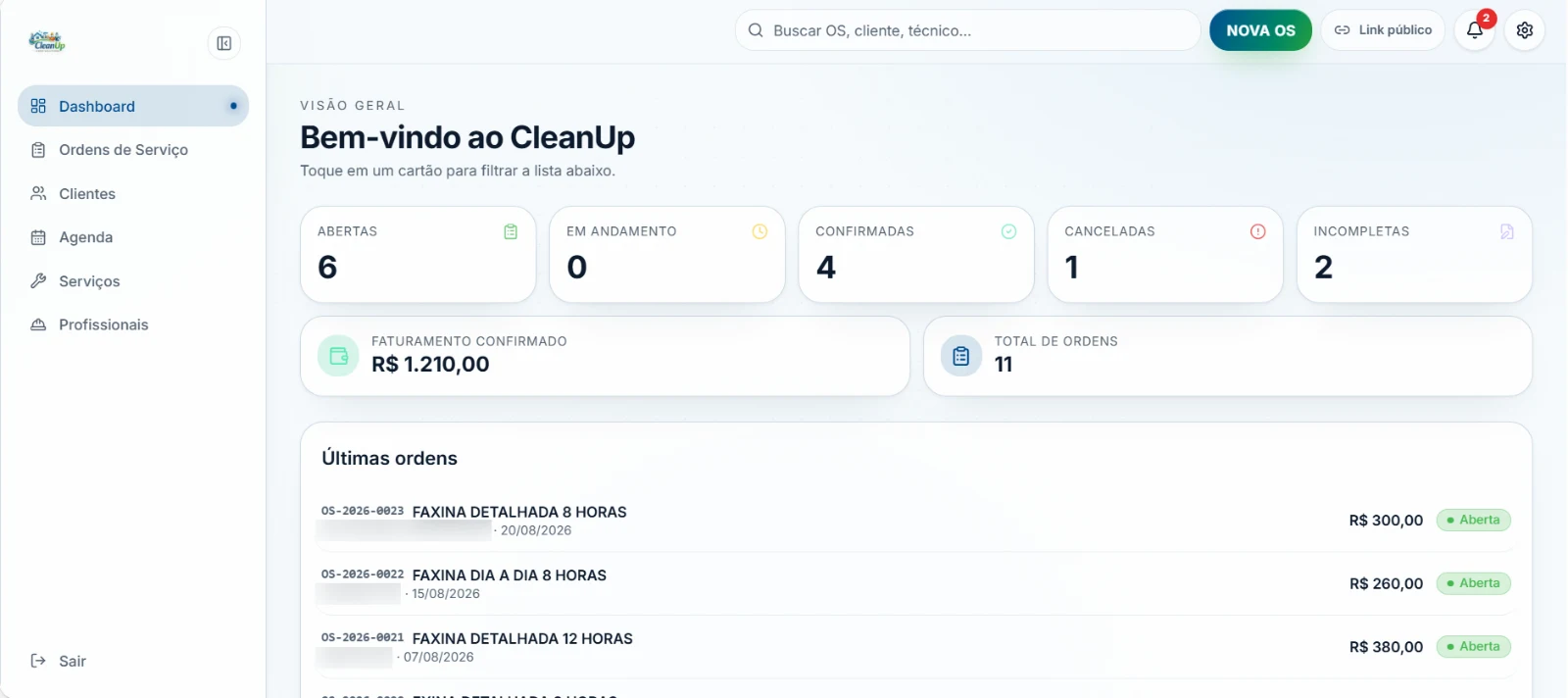
Task: Open order OS-2026-0021
Action: [916, 647]
